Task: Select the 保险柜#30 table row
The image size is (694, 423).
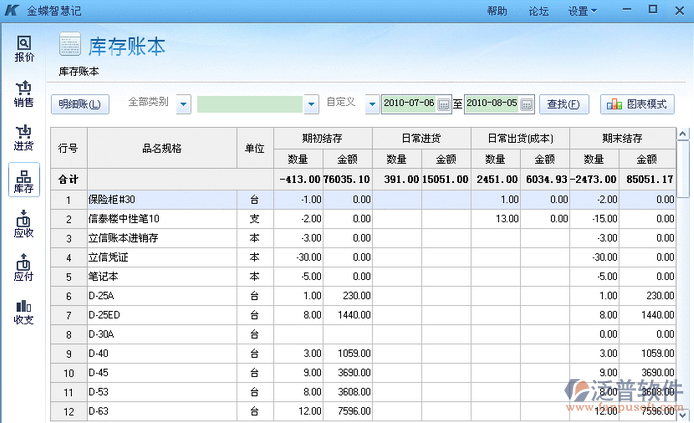Action: pyautogui.click(x=160, y=200)
